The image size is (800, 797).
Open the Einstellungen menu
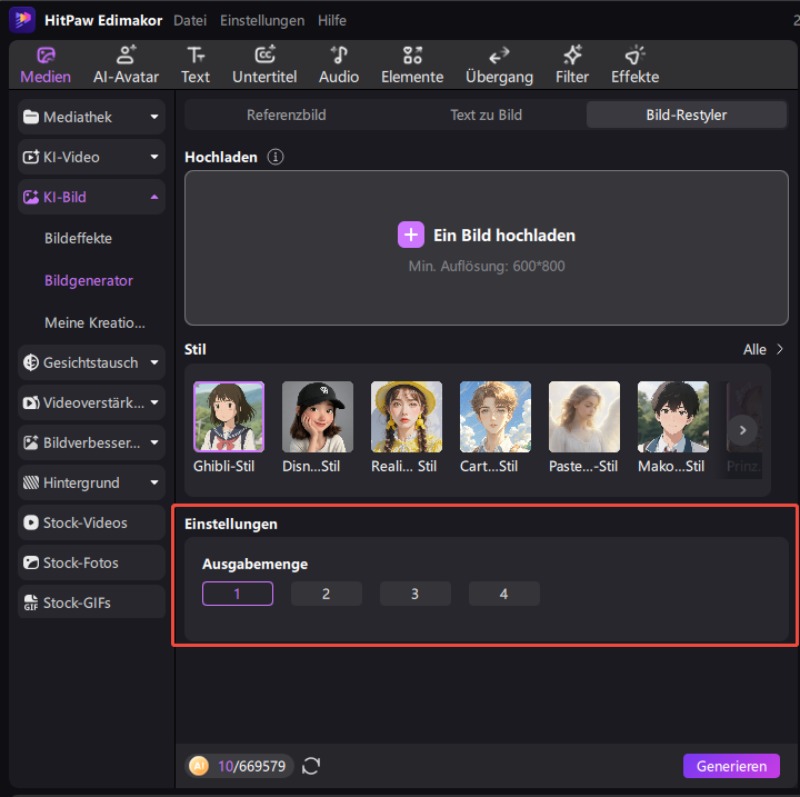point(262,20)
